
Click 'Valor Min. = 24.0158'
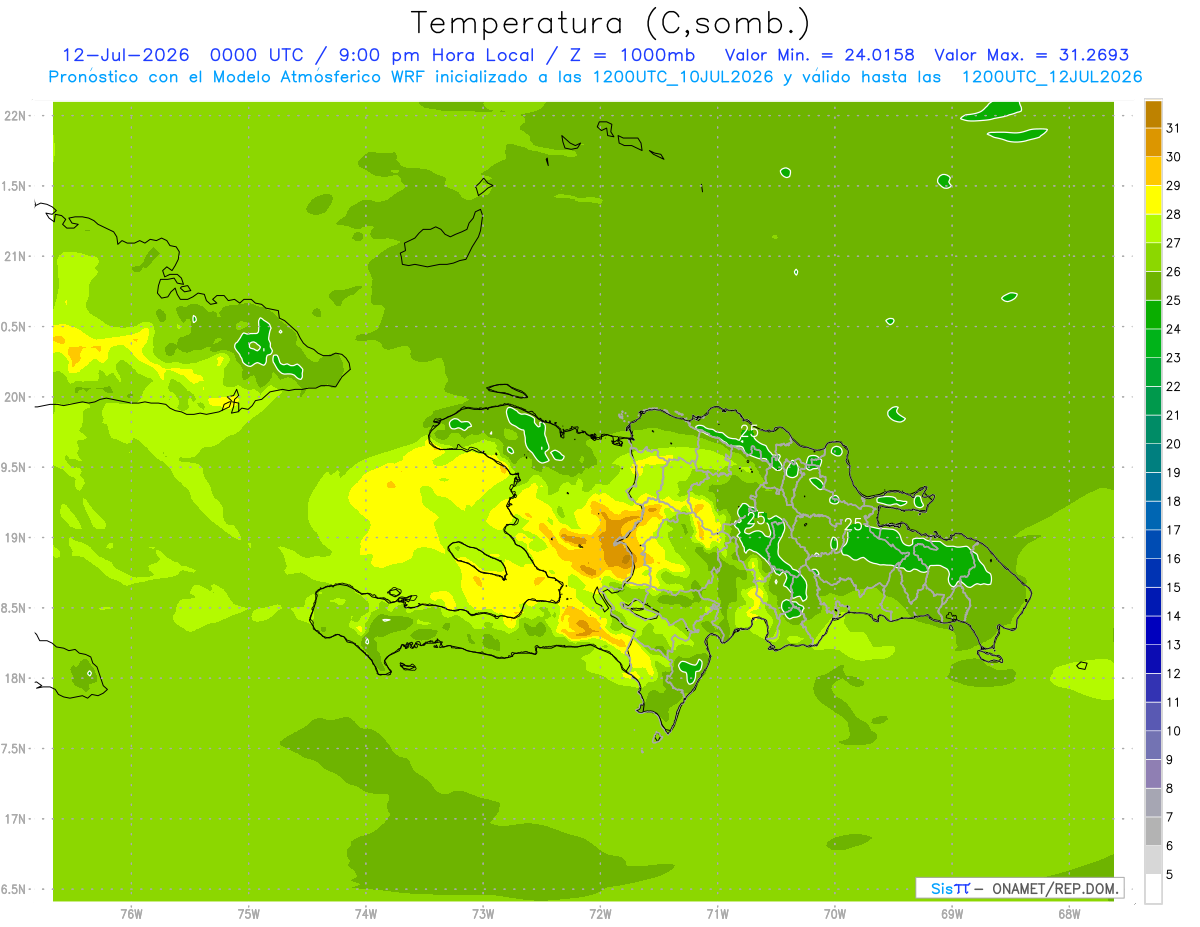click(820, 55)
